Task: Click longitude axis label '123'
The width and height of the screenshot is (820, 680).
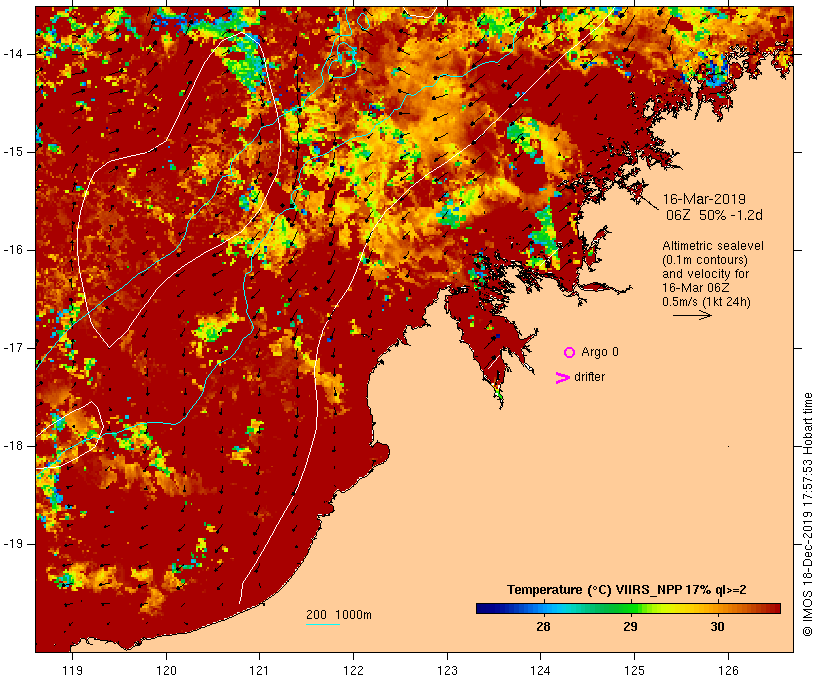Action: click(x=447, y=670)
